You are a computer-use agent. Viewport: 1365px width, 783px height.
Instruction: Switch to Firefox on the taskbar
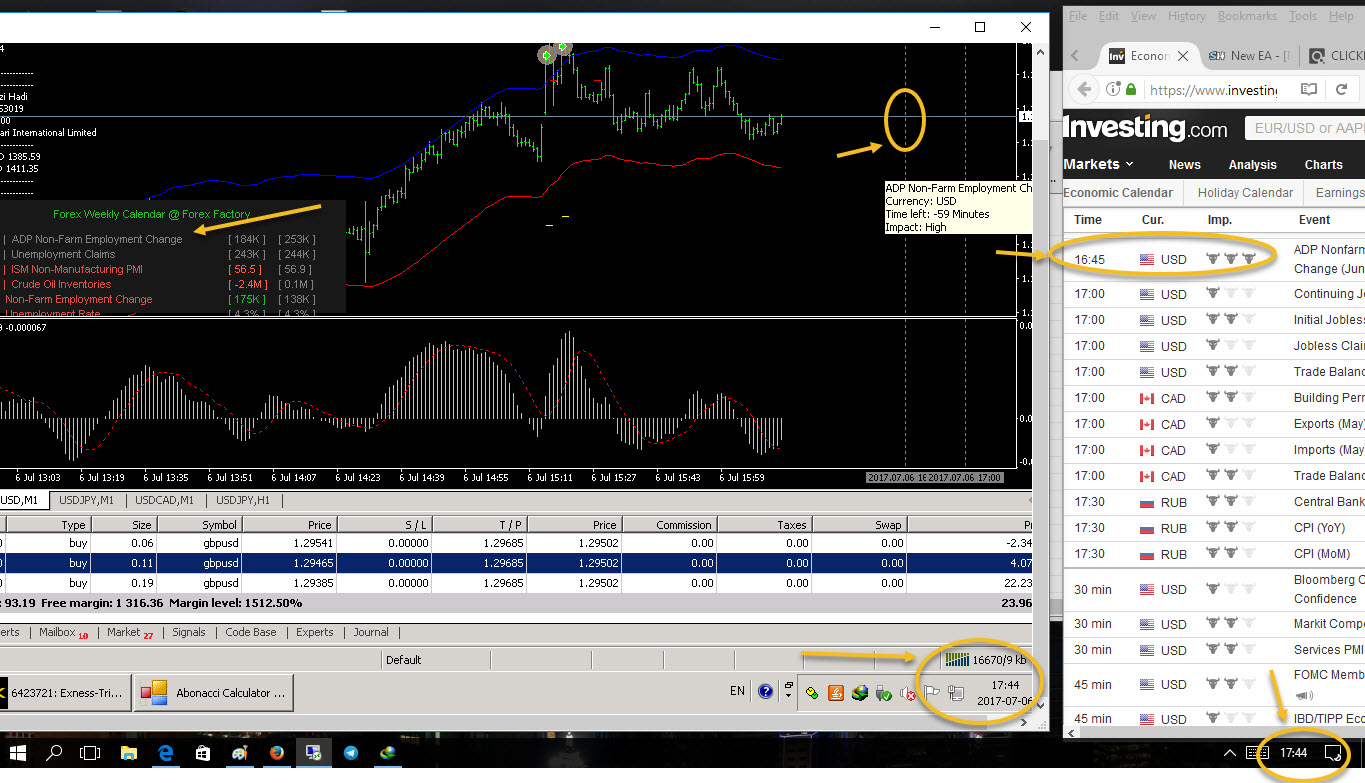(x=277, y=752)
